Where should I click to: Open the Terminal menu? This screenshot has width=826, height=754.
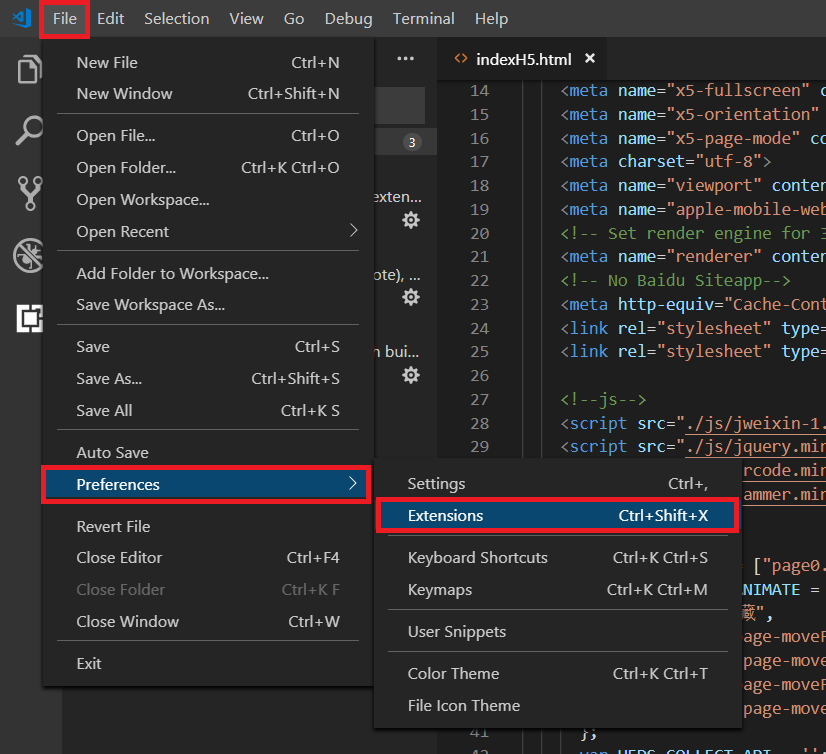coord(423,18)
